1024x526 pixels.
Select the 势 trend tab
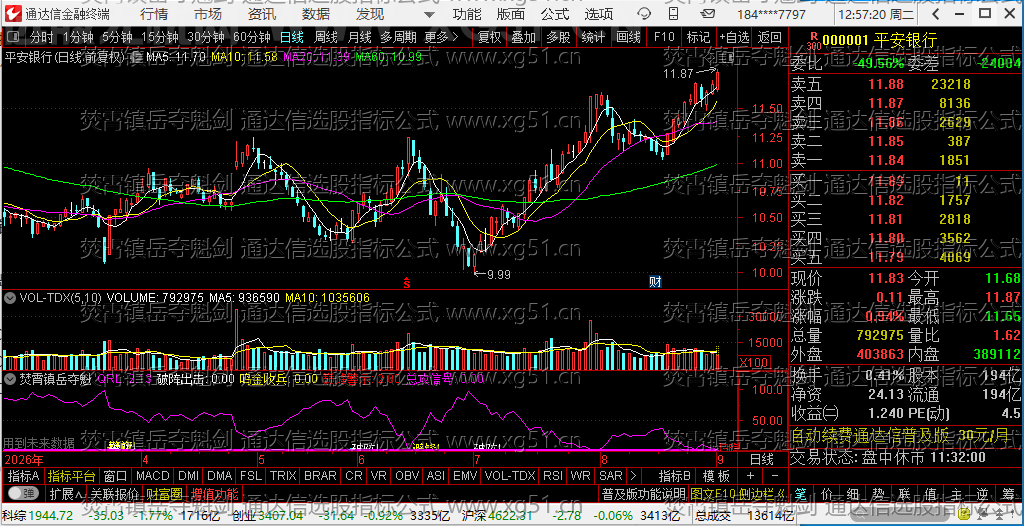coord(879,493)
